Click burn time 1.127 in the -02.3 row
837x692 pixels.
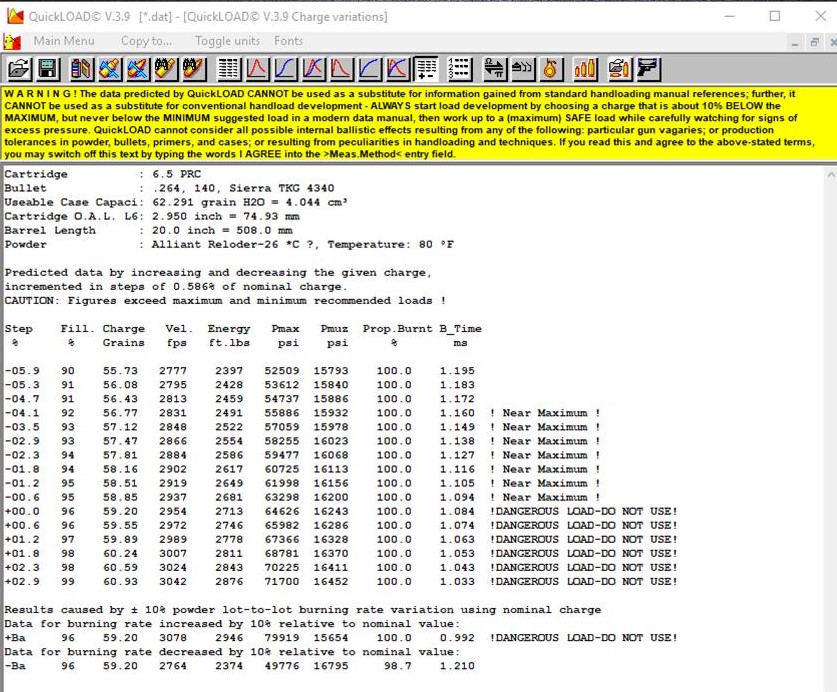[x=457, y=455]
